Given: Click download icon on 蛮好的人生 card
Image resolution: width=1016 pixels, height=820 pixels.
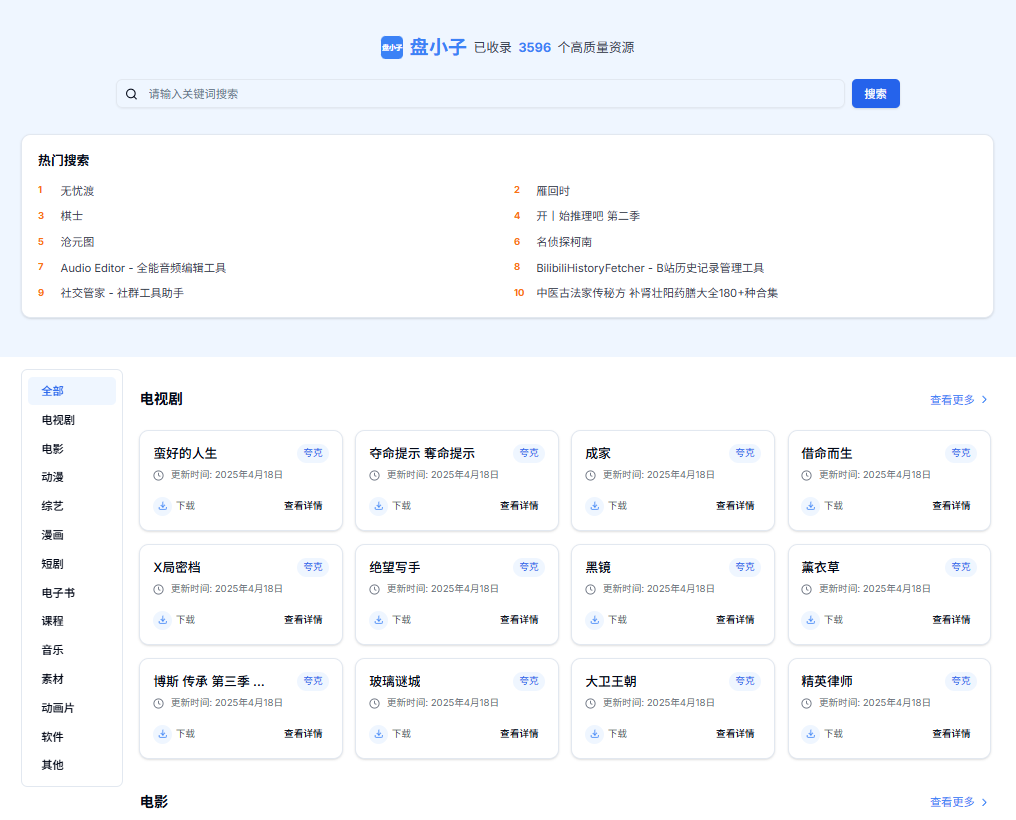Looking at the screenshot, I should [x=162, y=506].
